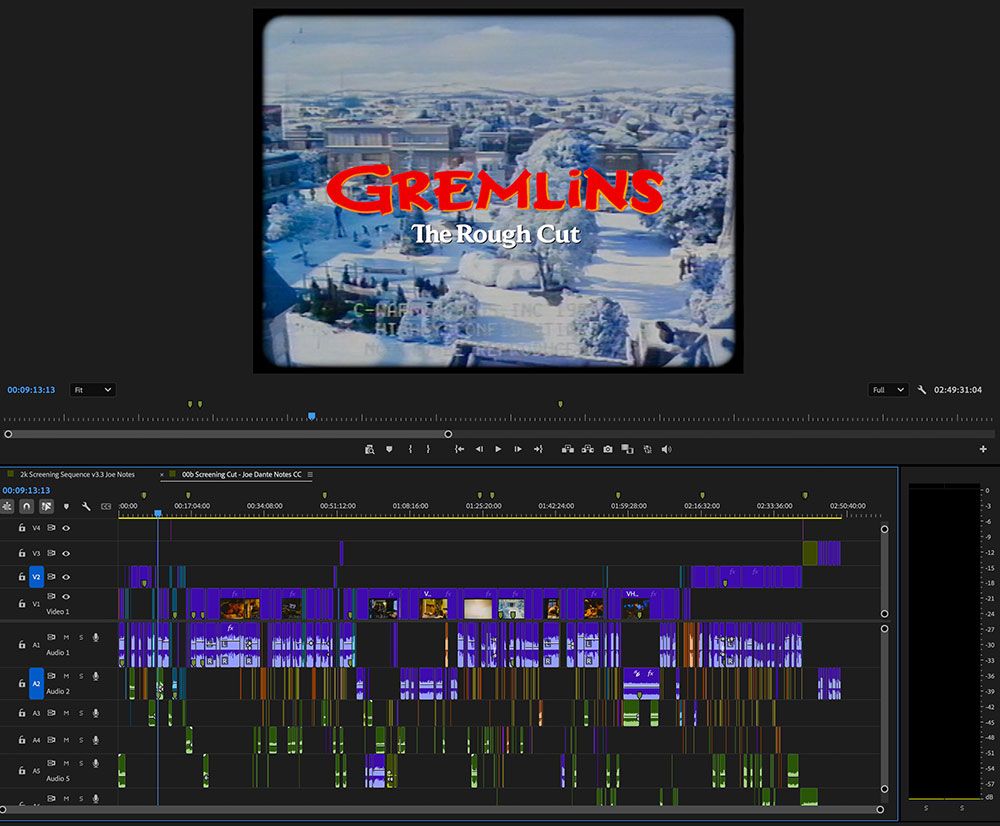This screenshot has height=826, width=1000.
Task: Click the Add Marker icon in the program monitor
Action: click(x=389, y=449)
